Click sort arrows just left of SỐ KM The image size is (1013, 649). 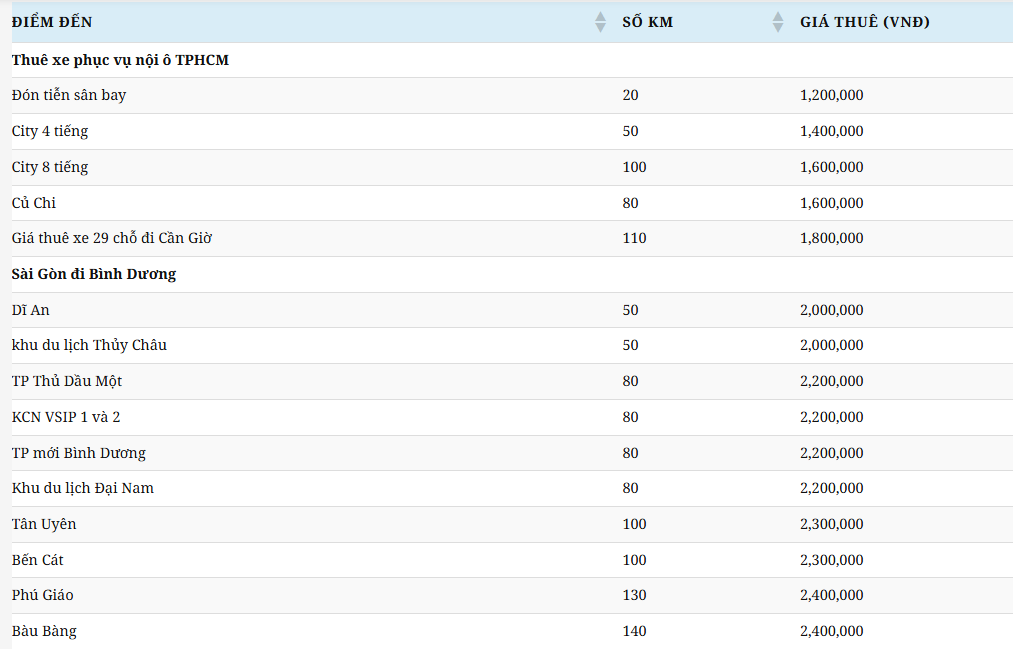pos(600,22)
